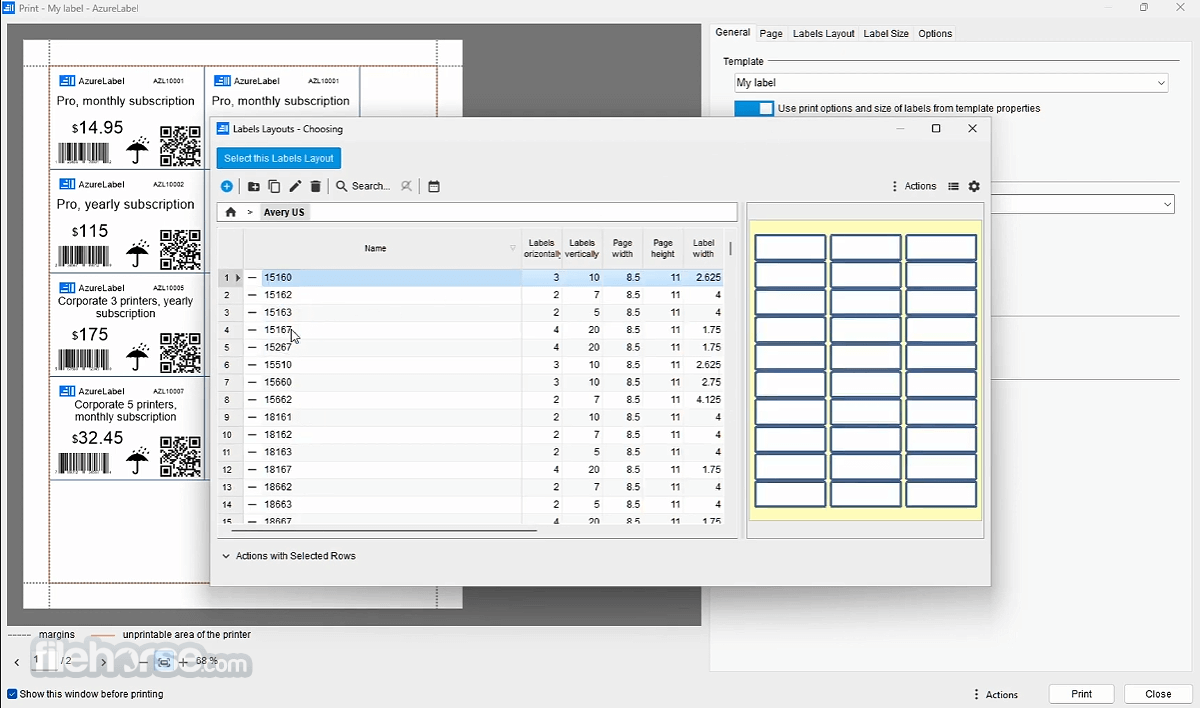The width and height of the screenshot is (1200, 708).
Task: Fit preview page to window
Action: (165, 662)
